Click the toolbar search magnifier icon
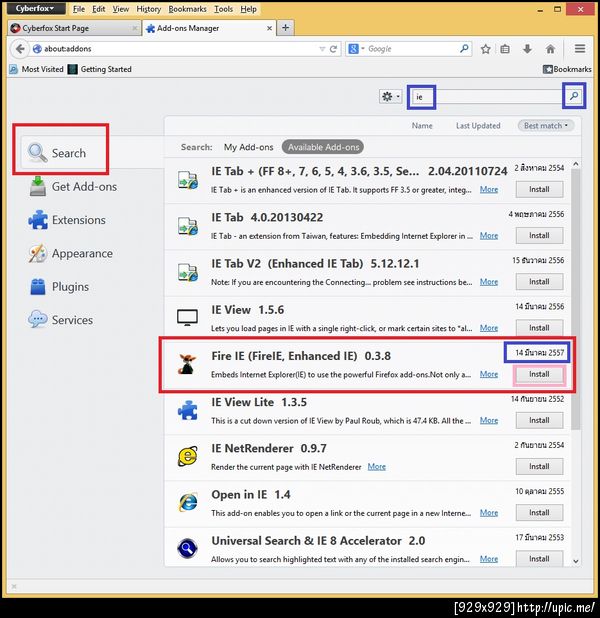The image size is (600, 618). point(464,48)
